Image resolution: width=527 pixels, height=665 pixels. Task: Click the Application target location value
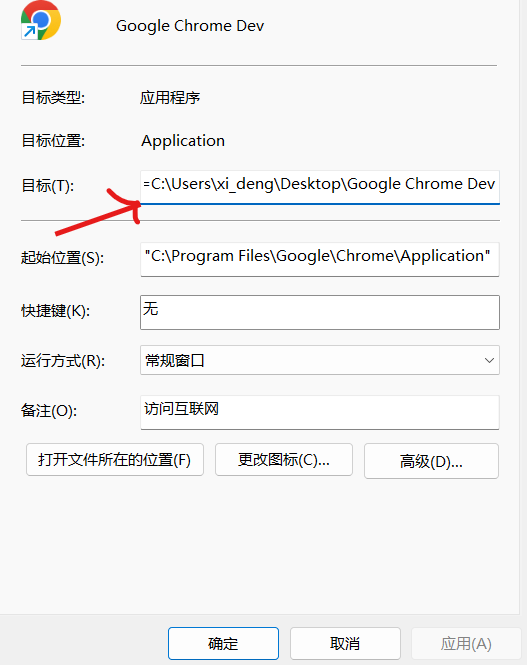point(183,141)
